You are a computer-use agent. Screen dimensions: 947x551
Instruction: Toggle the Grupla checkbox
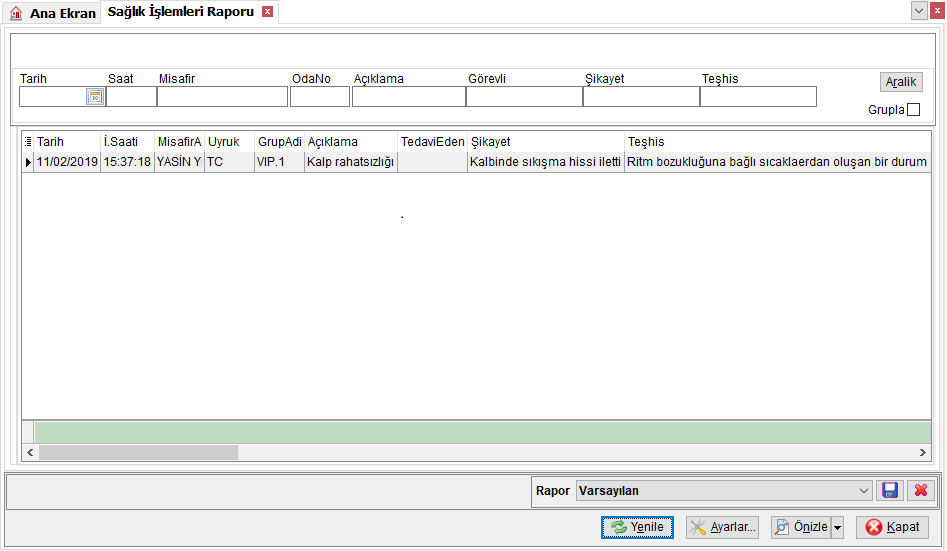(914, 109)
